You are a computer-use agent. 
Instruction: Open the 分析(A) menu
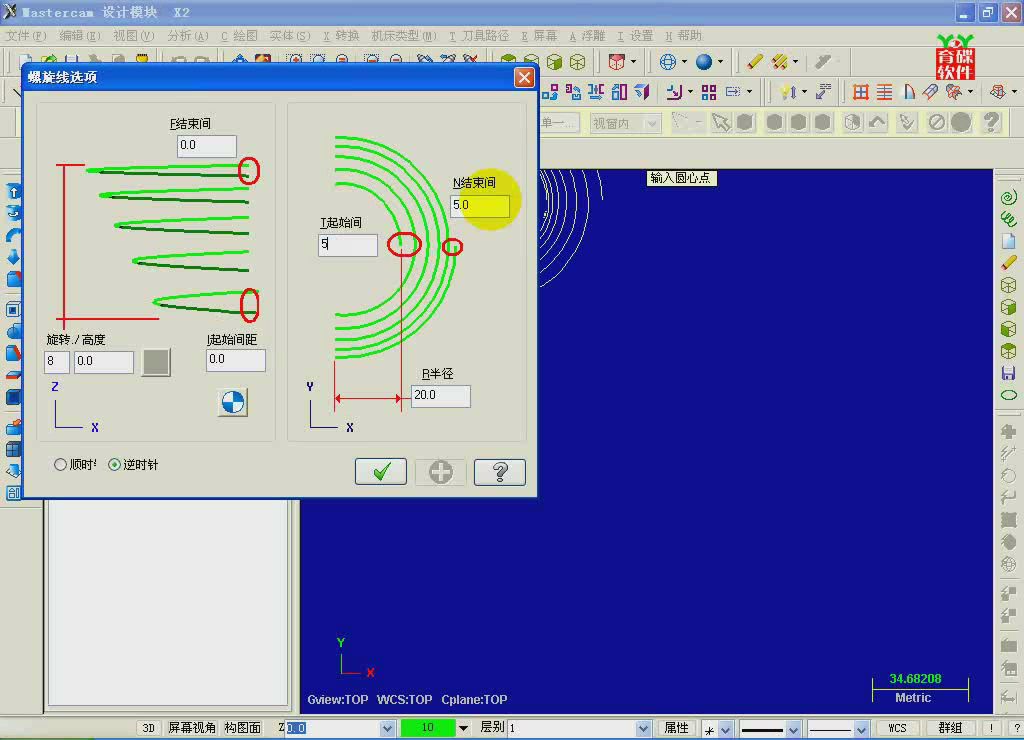pyautogui.click(x=188, y=36)
